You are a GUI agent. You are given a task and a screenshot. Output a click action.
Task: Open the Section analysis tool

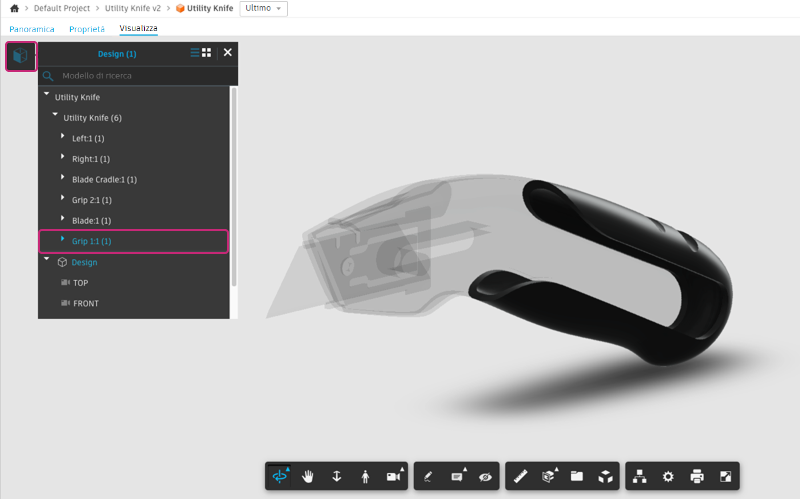click(x=548, y=477)
